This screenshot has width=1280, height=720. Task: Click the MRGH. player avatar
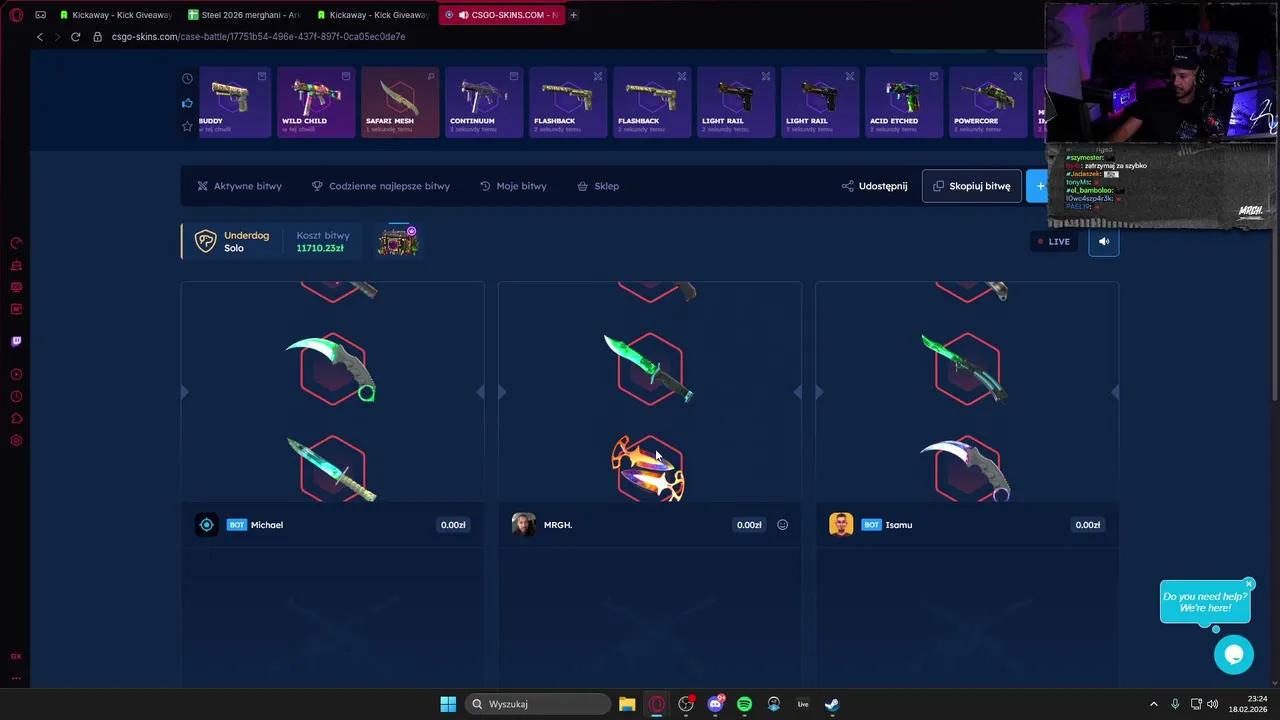(524, 525)
